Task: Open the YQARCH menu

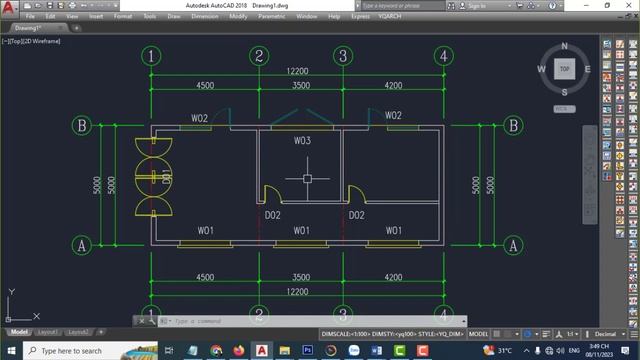Action: [x=389, y=16]
